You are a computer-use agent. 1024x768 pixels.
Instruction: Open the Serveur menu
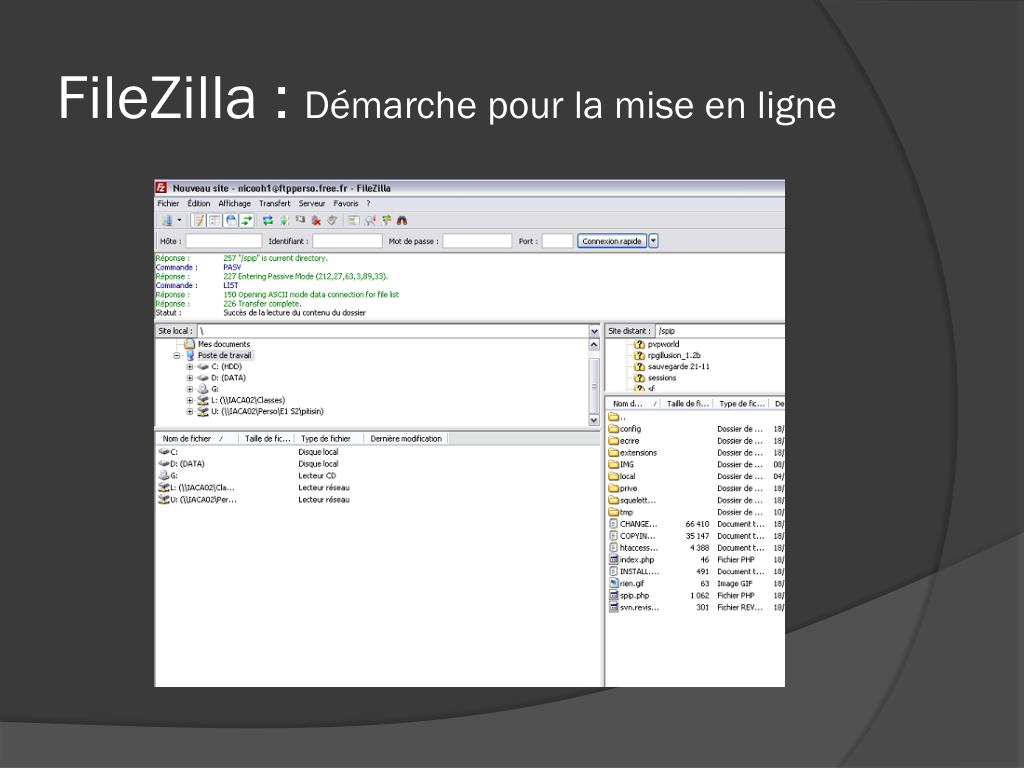312,204
